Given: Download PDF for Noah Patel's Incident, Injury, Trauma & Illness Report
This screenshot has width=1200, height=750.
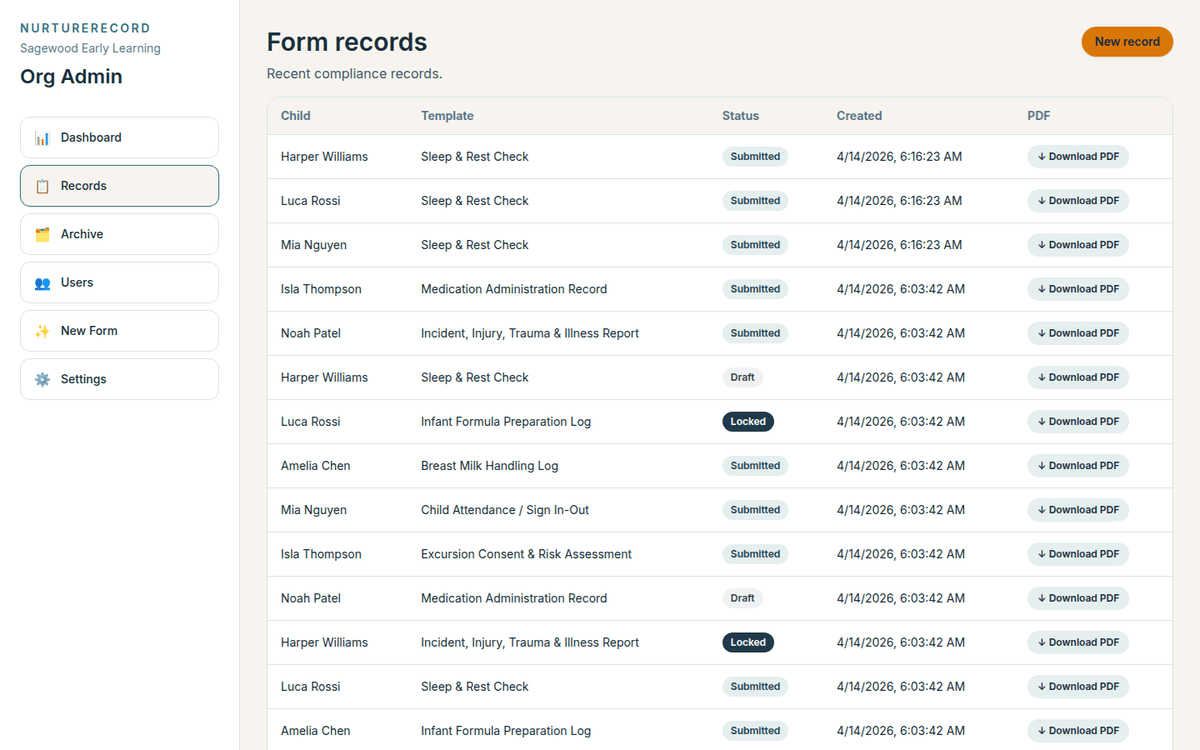Looking at the screenshot, I should [1078, 333].
